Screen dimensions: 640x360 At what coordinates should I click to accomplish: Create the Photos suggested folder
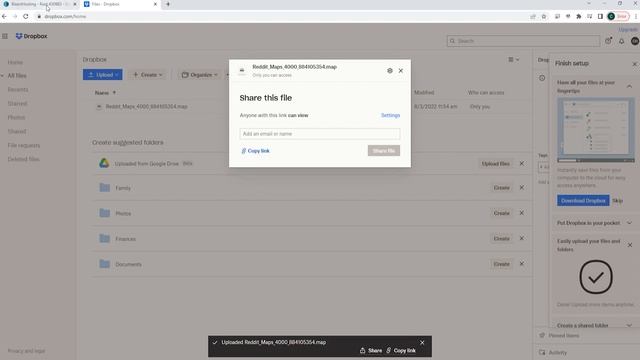(x=502, y=213)
